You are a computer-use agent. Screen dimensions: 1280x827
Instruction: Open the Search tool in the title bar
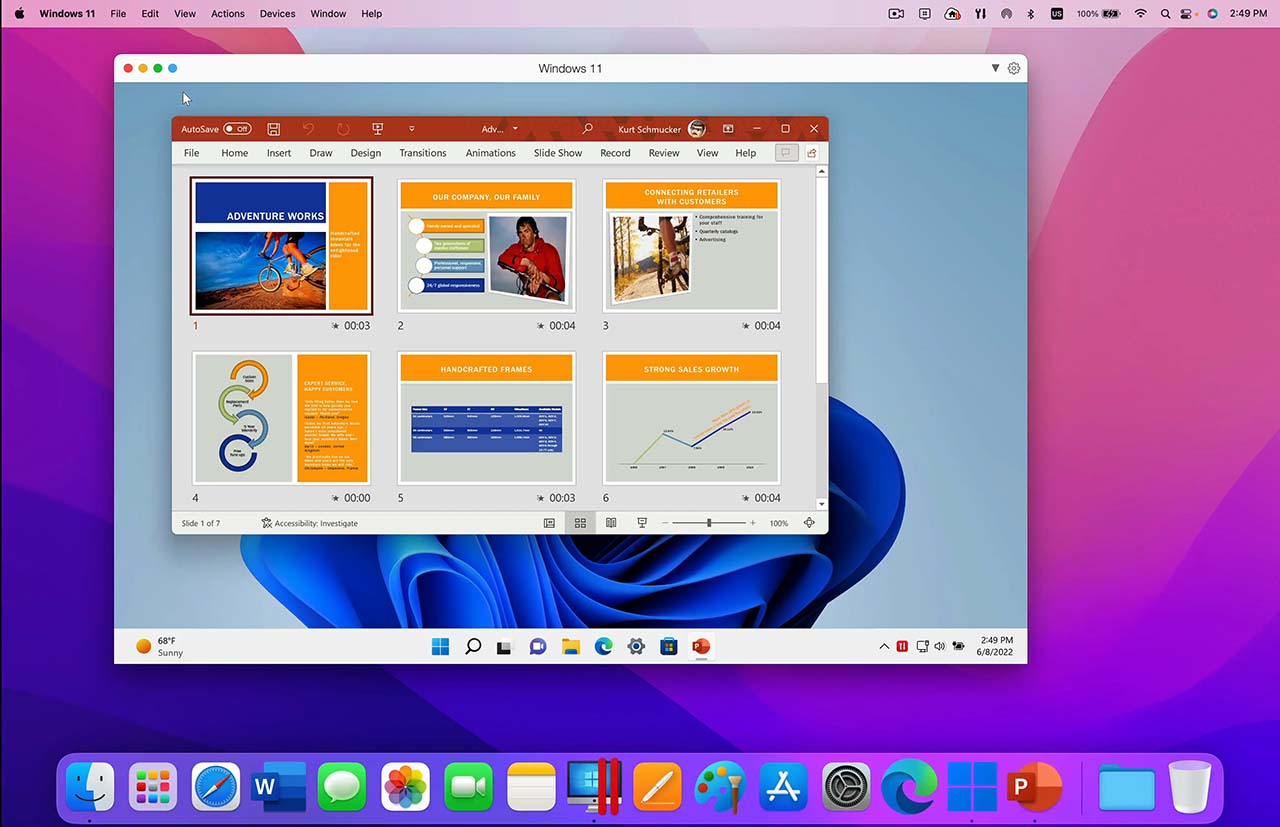(x=587, y=128)
